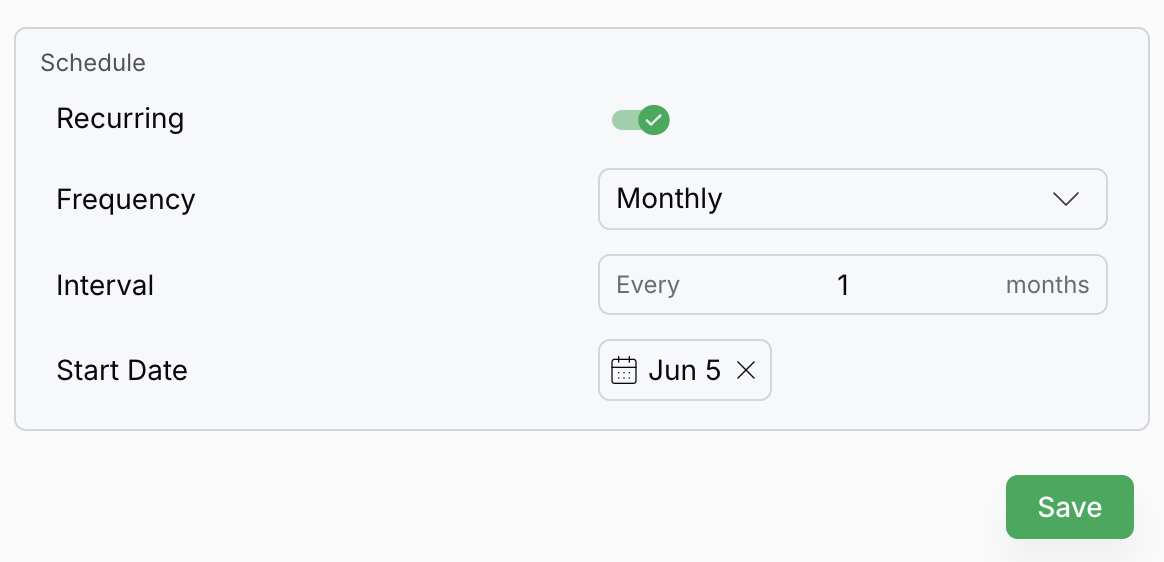
Task: Click the Schedule section heading
Action: click(93, 63)
